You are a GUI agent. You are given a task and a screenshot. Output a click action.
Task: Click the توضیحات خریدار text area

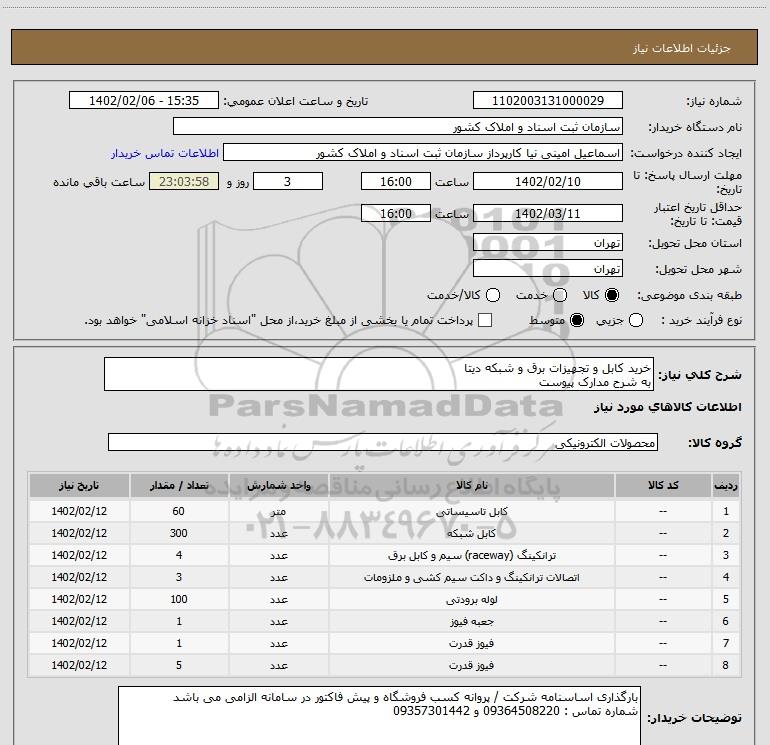coord(379,716)
